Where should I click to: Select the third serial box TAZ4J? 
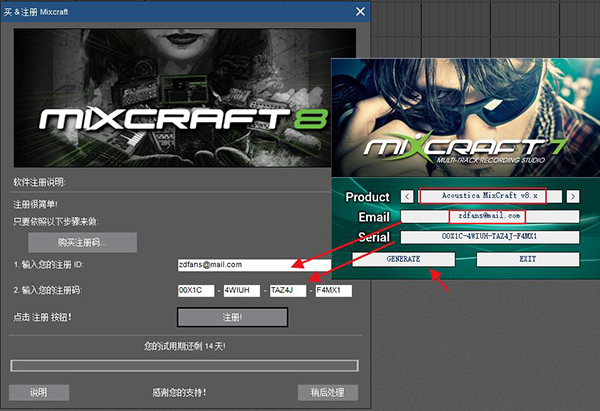pos(287,290)
